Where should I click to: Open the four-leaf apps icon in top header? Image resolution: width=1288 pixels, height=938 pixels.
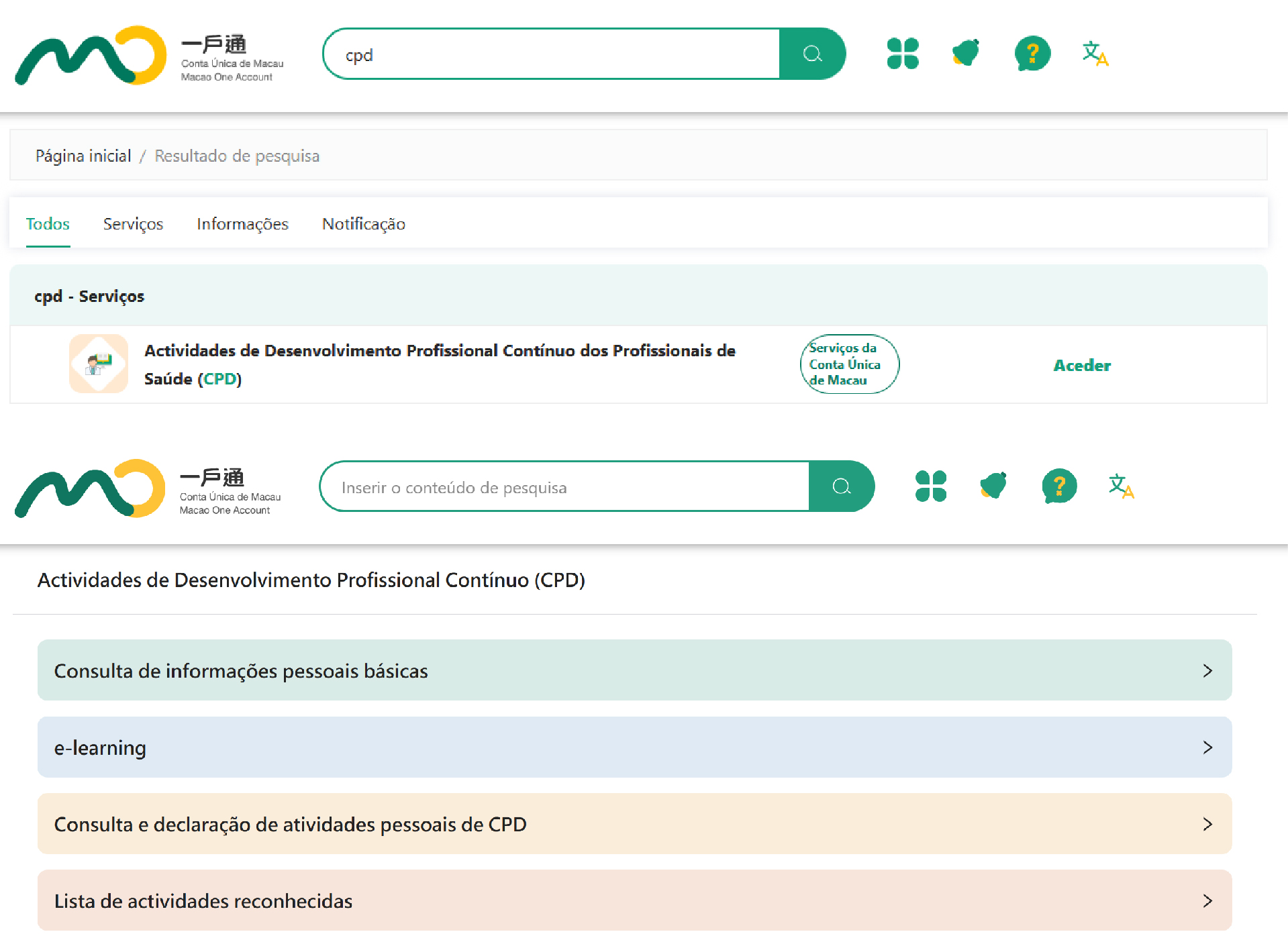902,54
